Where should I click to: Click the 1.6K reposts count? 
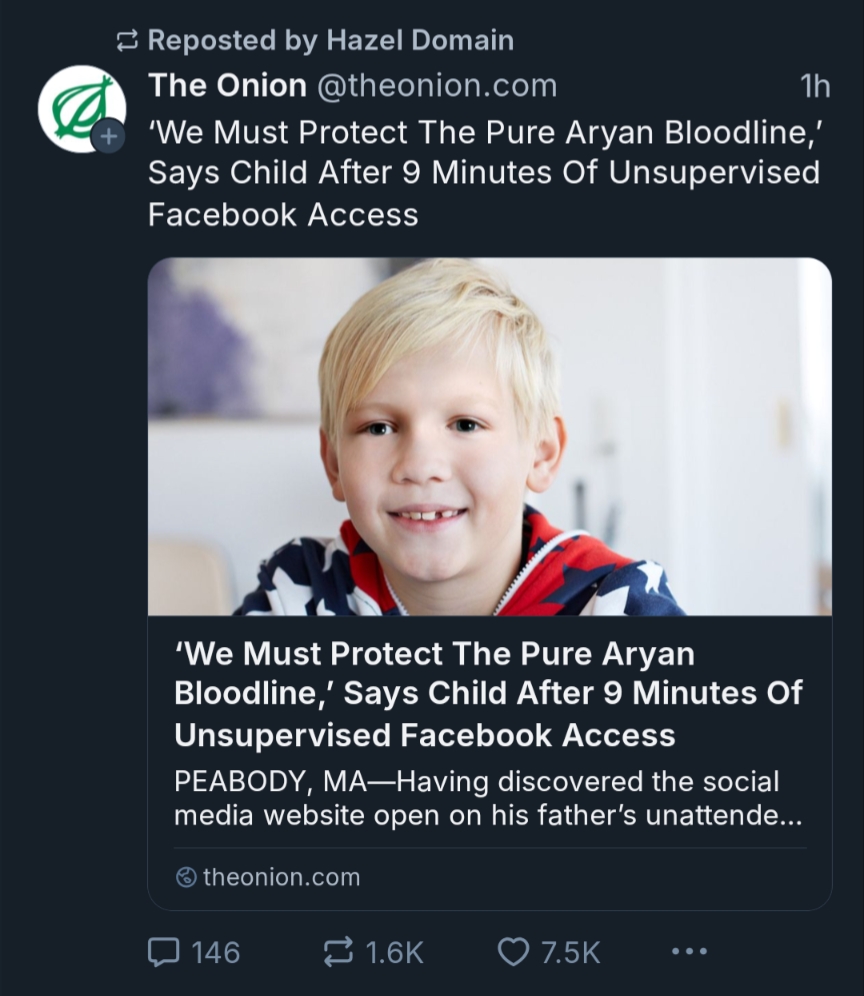(395, 952)
